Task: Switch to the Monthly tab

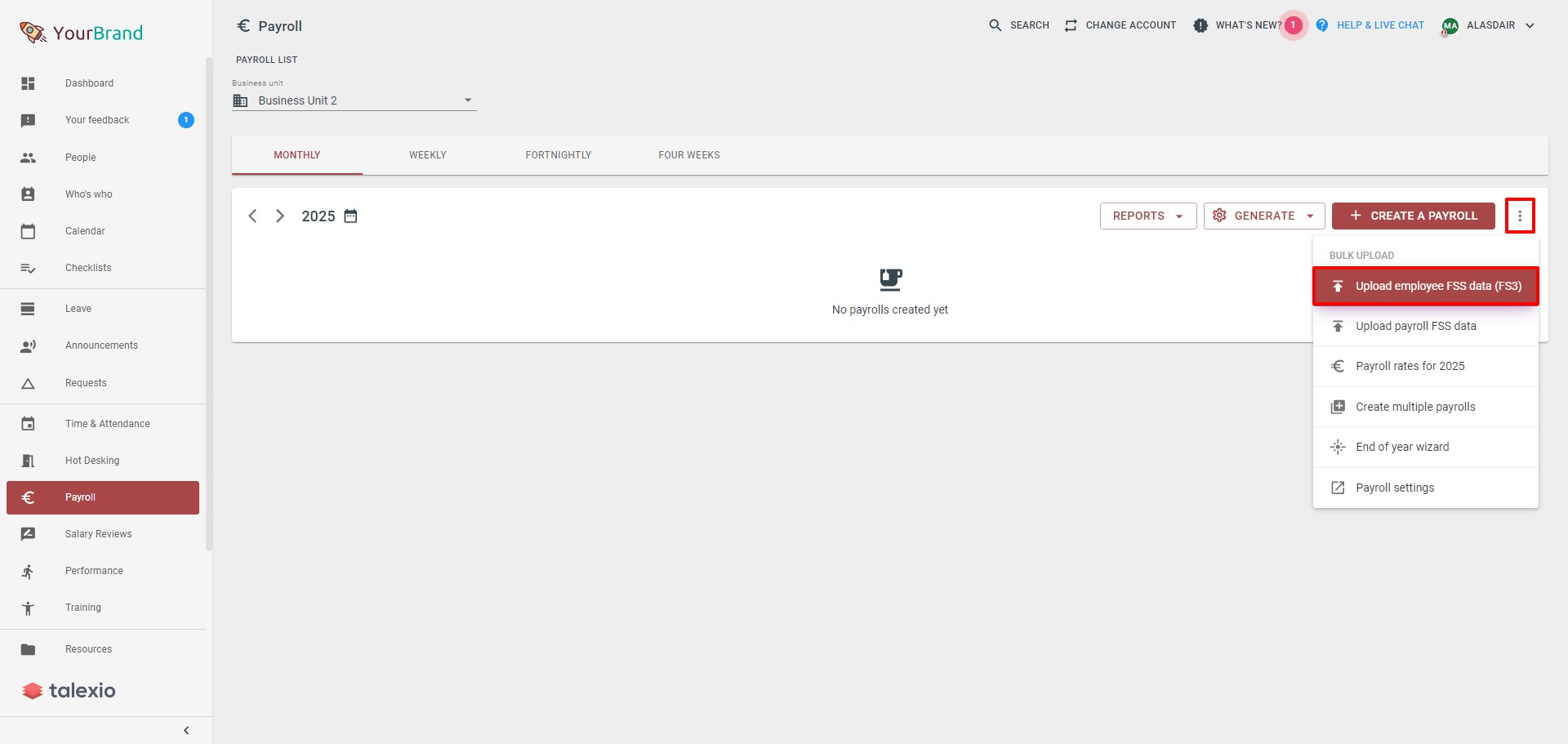Action: (x=297, y=155)
